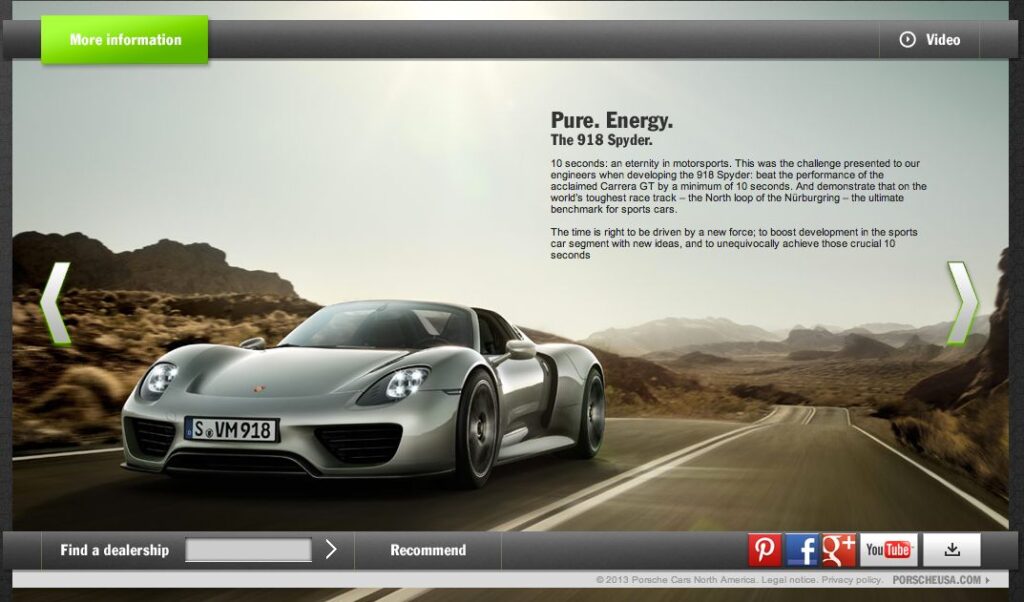Click the download icon in the bottom bar
The image size is (1024, 602).
pyautogui.click(x=951, y=548)
